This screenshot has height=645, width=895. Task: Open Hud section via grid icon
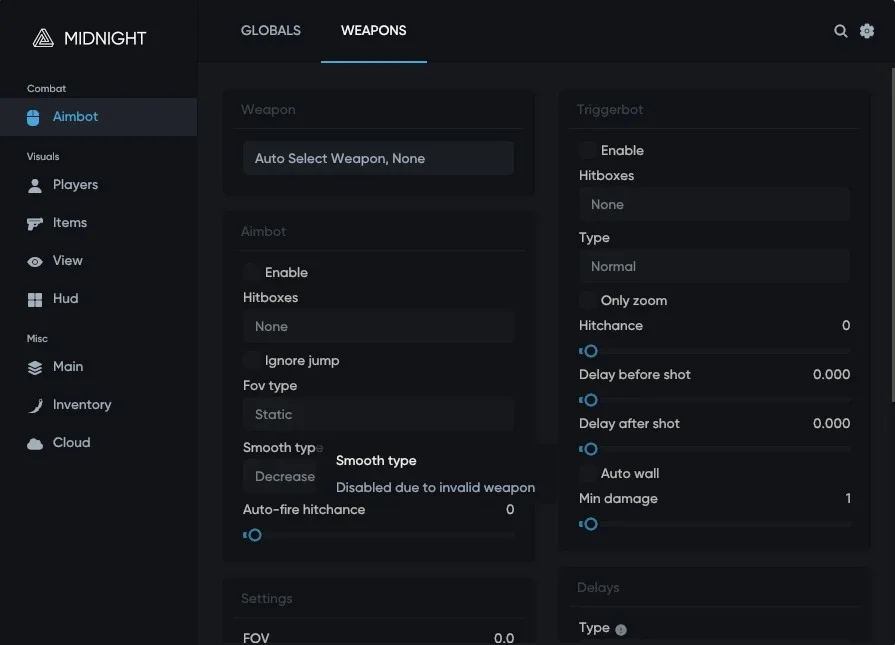pos(35,300)
